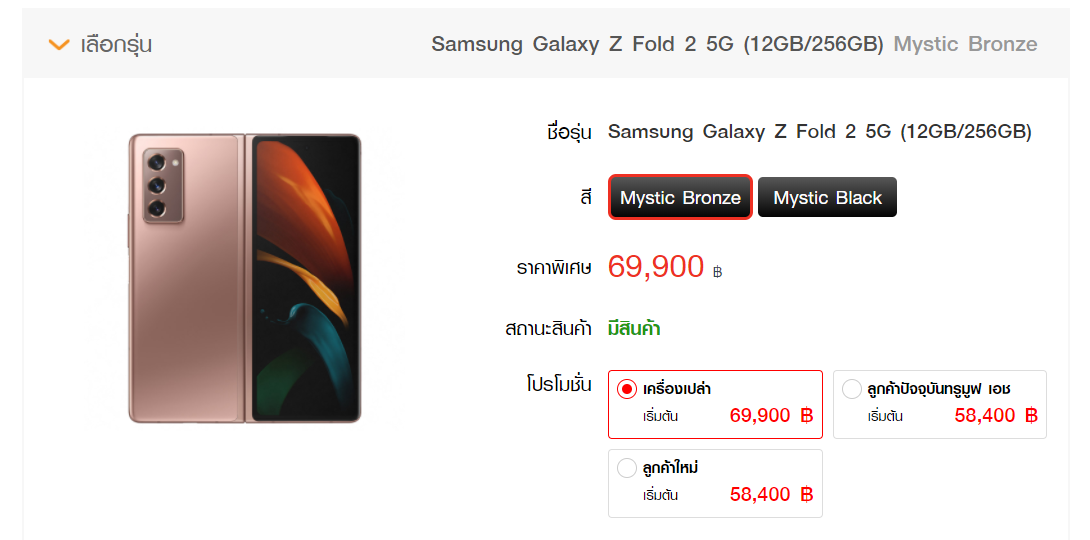Select the ลูกค้าปัจจุบันทรูมูฟ เอช radio button
This screenshot has width=1090, height=540.
(x=852, y=389)
